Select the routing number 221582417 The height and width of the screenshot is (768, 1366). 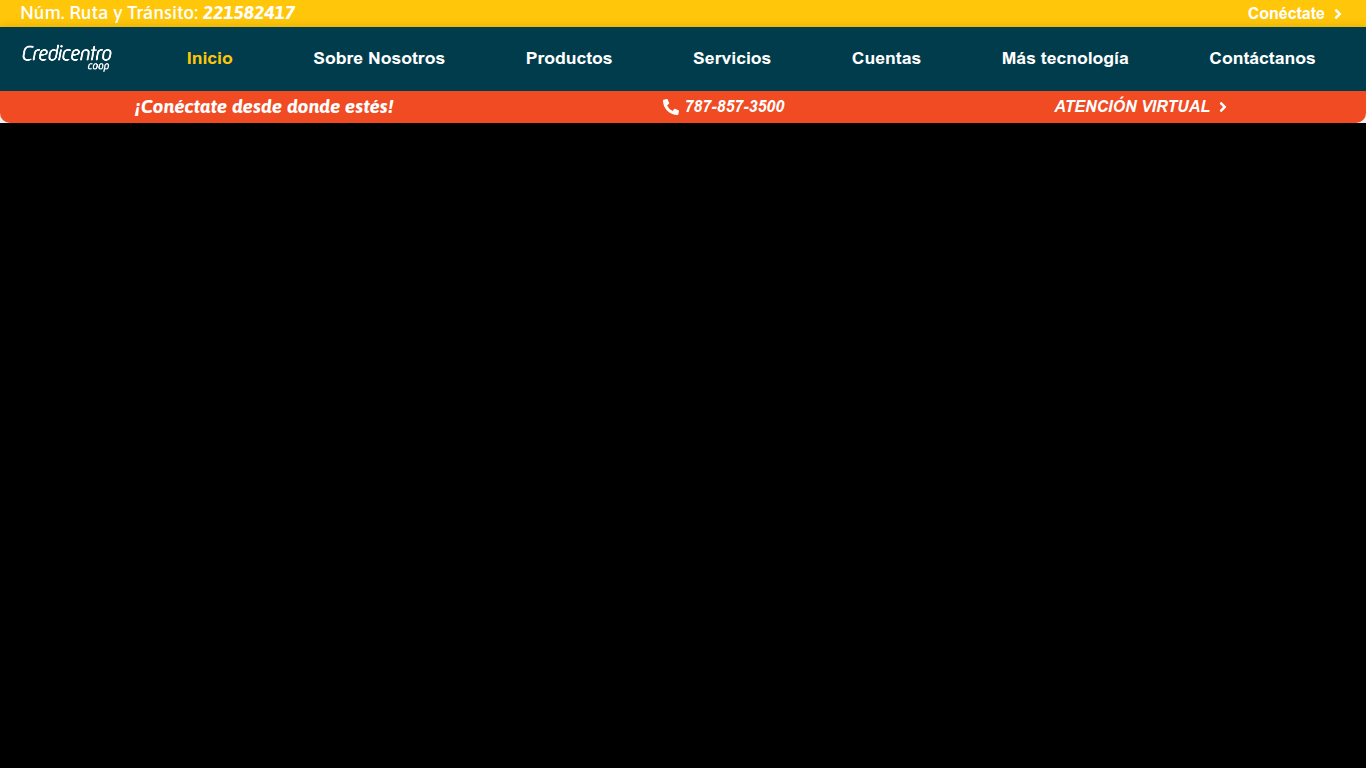(249, 13)
